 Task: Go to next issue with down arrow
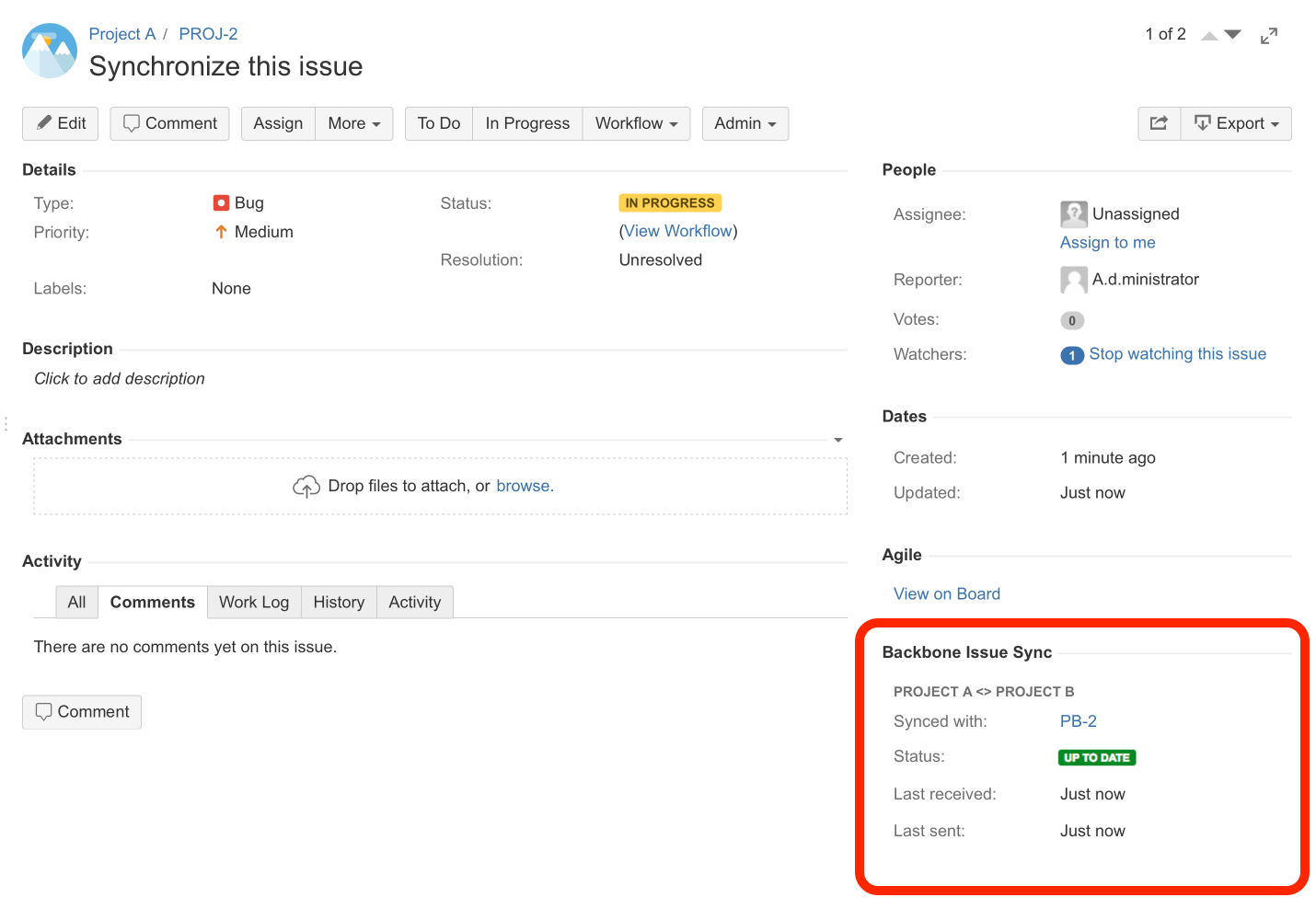coord(1233,35)
